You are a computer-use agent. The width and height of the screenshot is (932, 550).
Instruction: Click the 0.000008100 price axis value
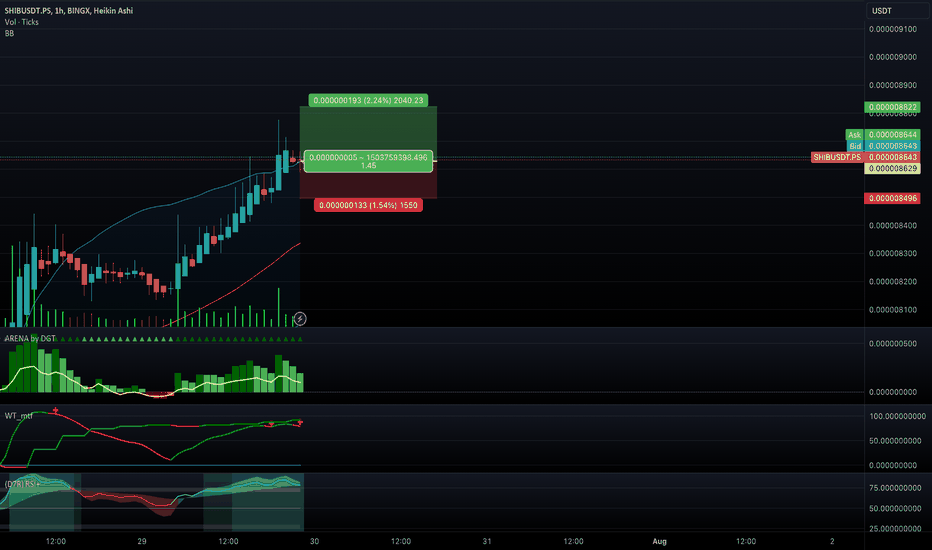click(x=893, y=310)
